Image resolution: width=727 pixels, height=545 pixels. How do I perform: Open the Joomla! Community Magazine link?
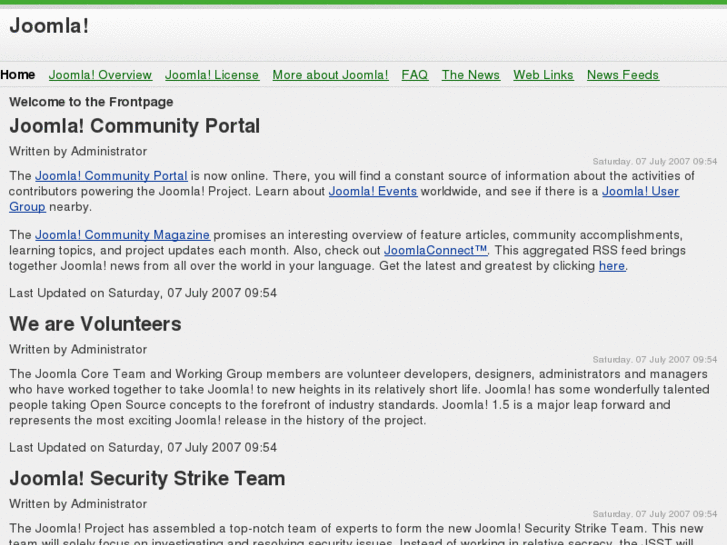(x=122, y=235)
